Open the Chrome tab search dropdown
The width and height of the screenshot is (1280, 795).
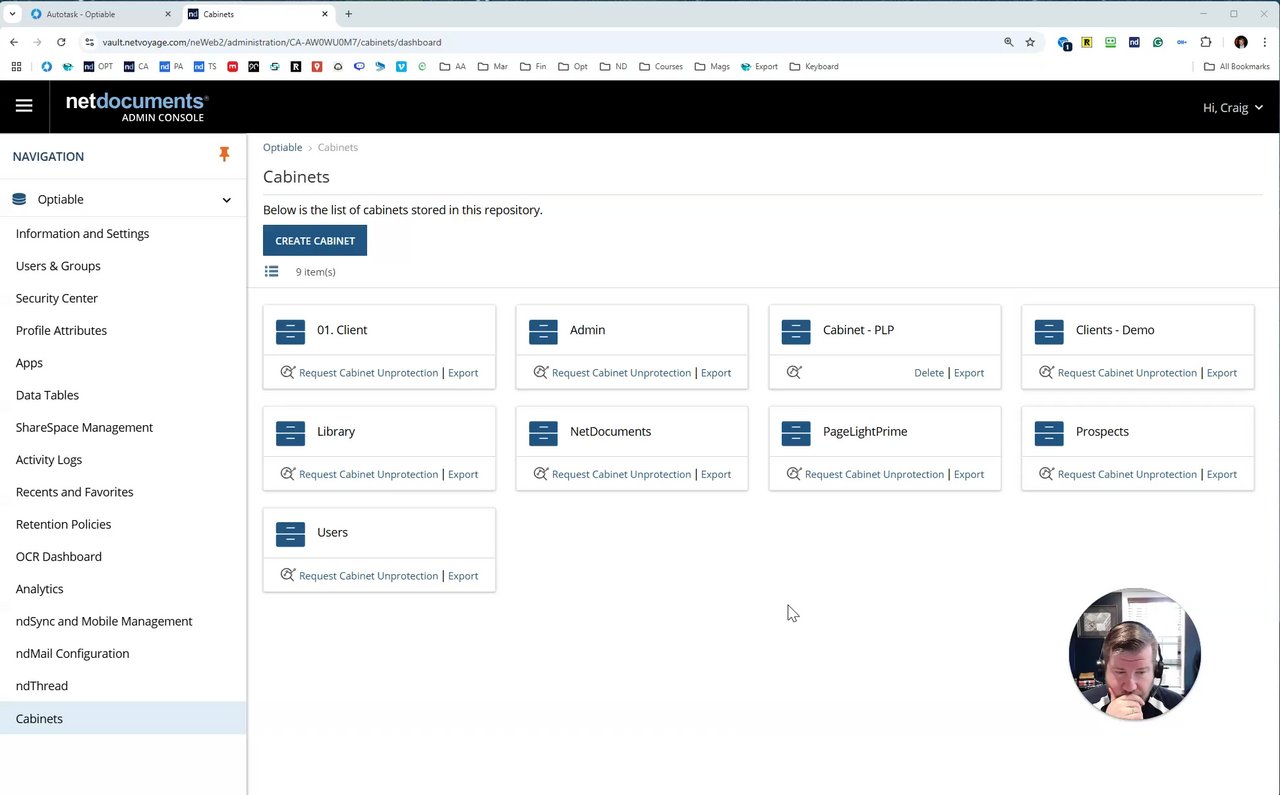tap(12, 14)
